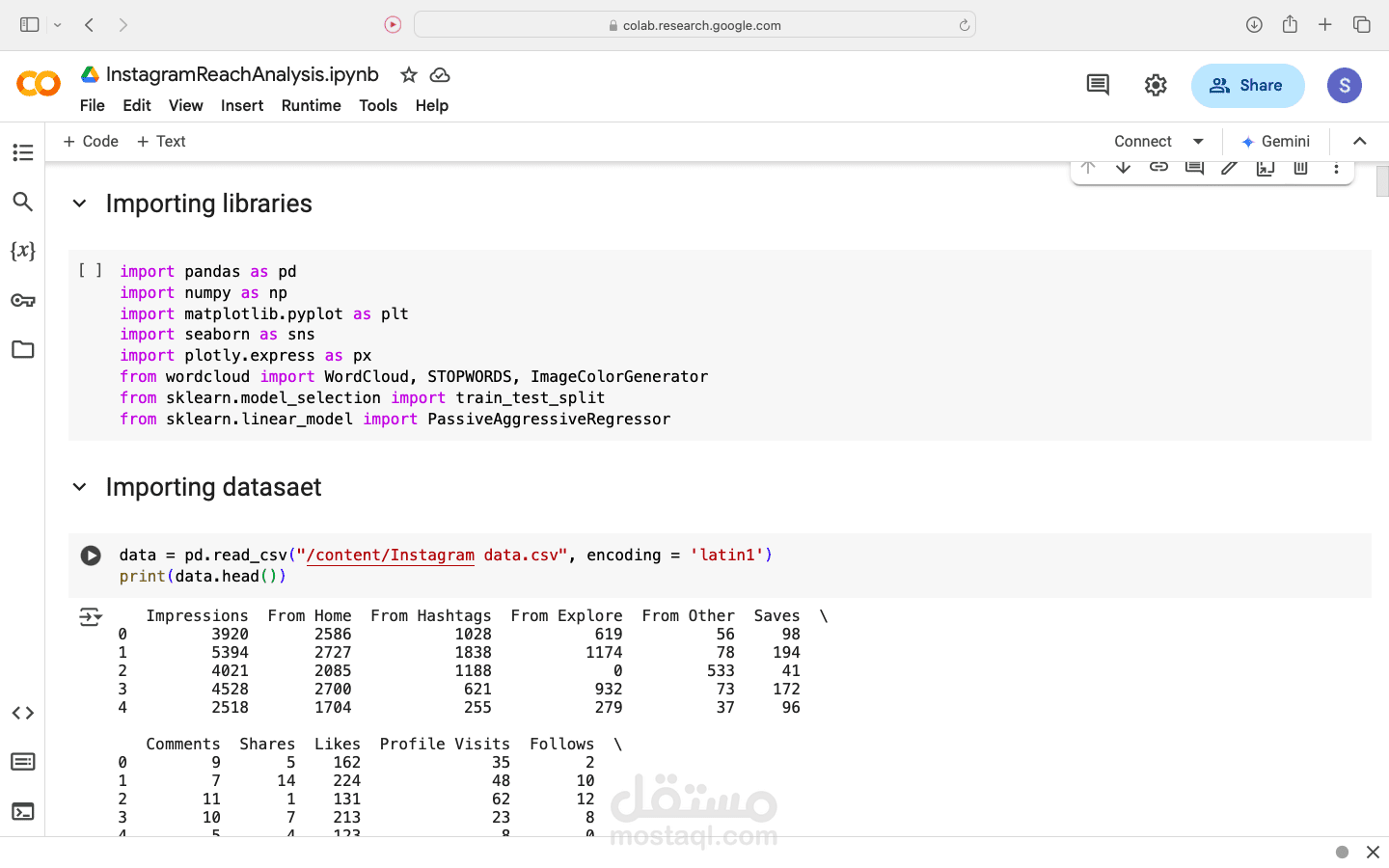This screenshot has height=868, width=1389.
Task: Click the notebook vertical scrollbar
Action: coord(1381,181)
